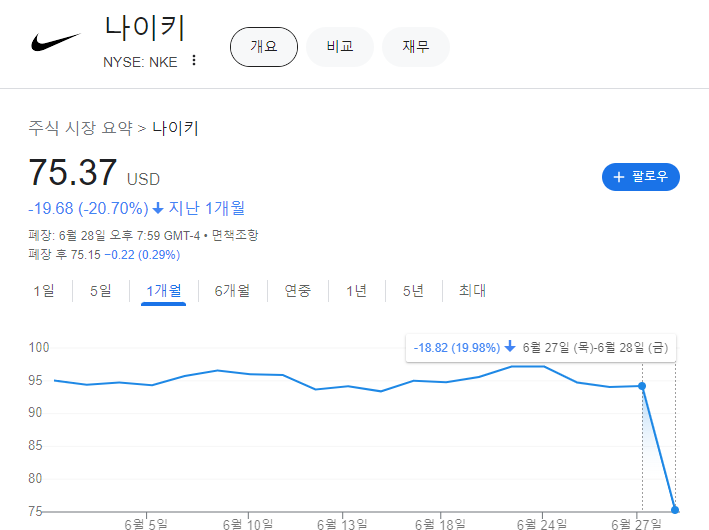Click the 6월 5일 axis date label
This screenshot has width=709, height=530.
click(x=146, y=524)
